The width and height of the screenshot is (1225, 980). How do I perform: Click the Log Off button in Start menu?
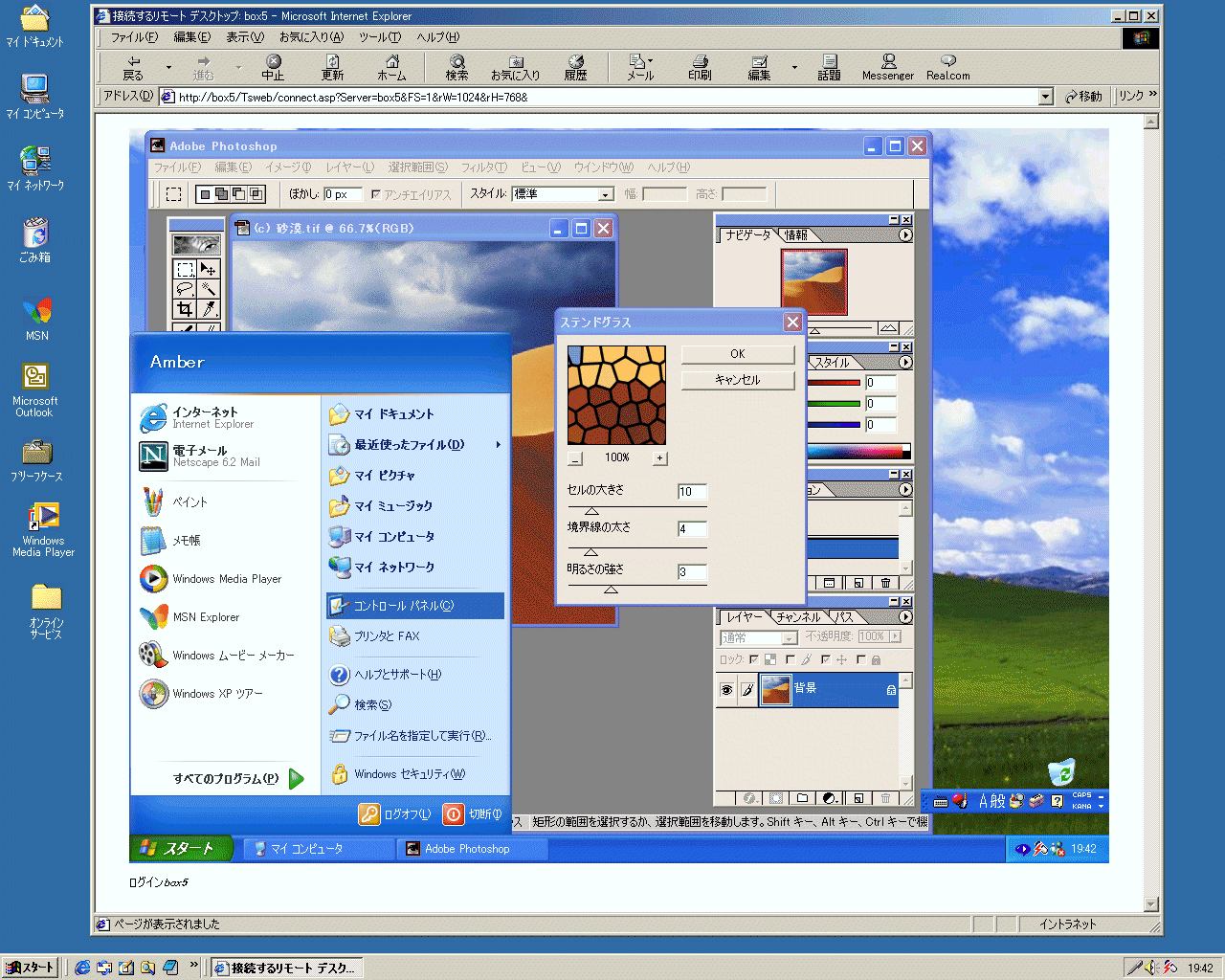click(x=394, y=814)
